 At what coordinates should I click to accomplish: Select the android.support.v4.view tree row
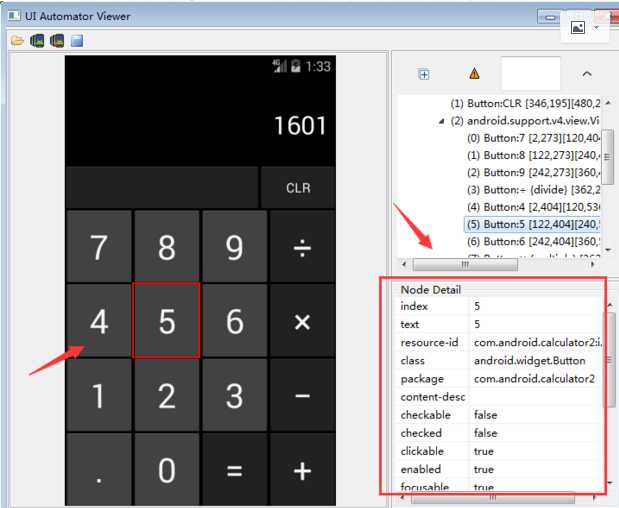coord(525,121)
